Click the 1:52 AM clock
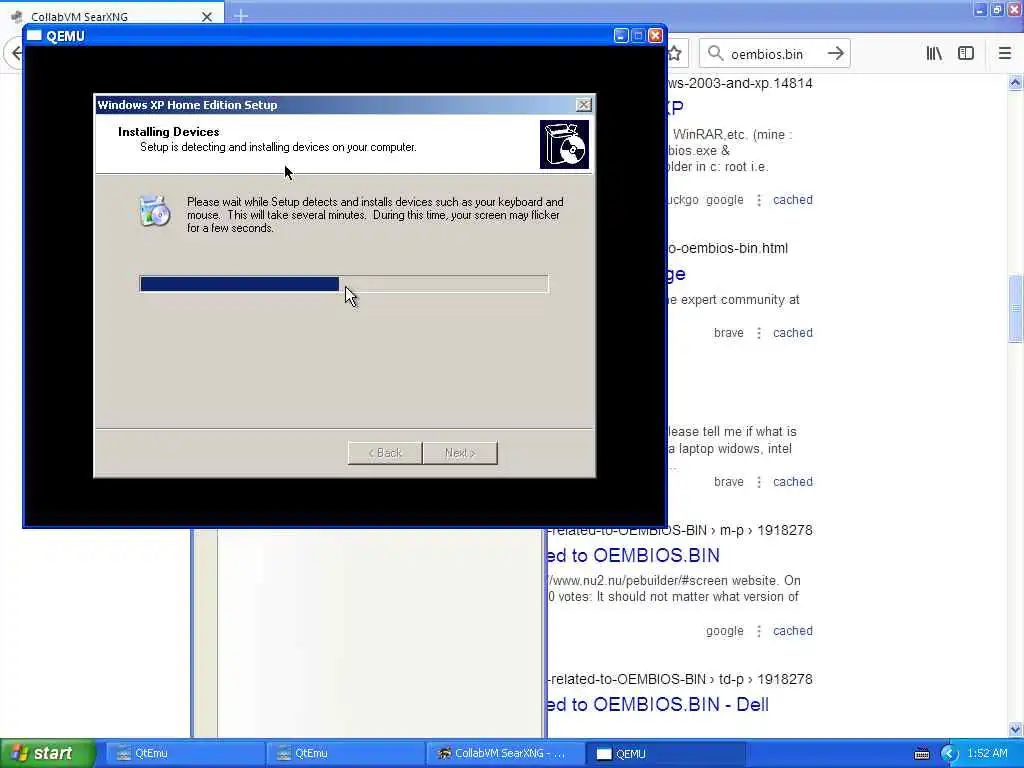Image resolution: width=1024 pixels, height=768 pixels. (x=987, y=754)
